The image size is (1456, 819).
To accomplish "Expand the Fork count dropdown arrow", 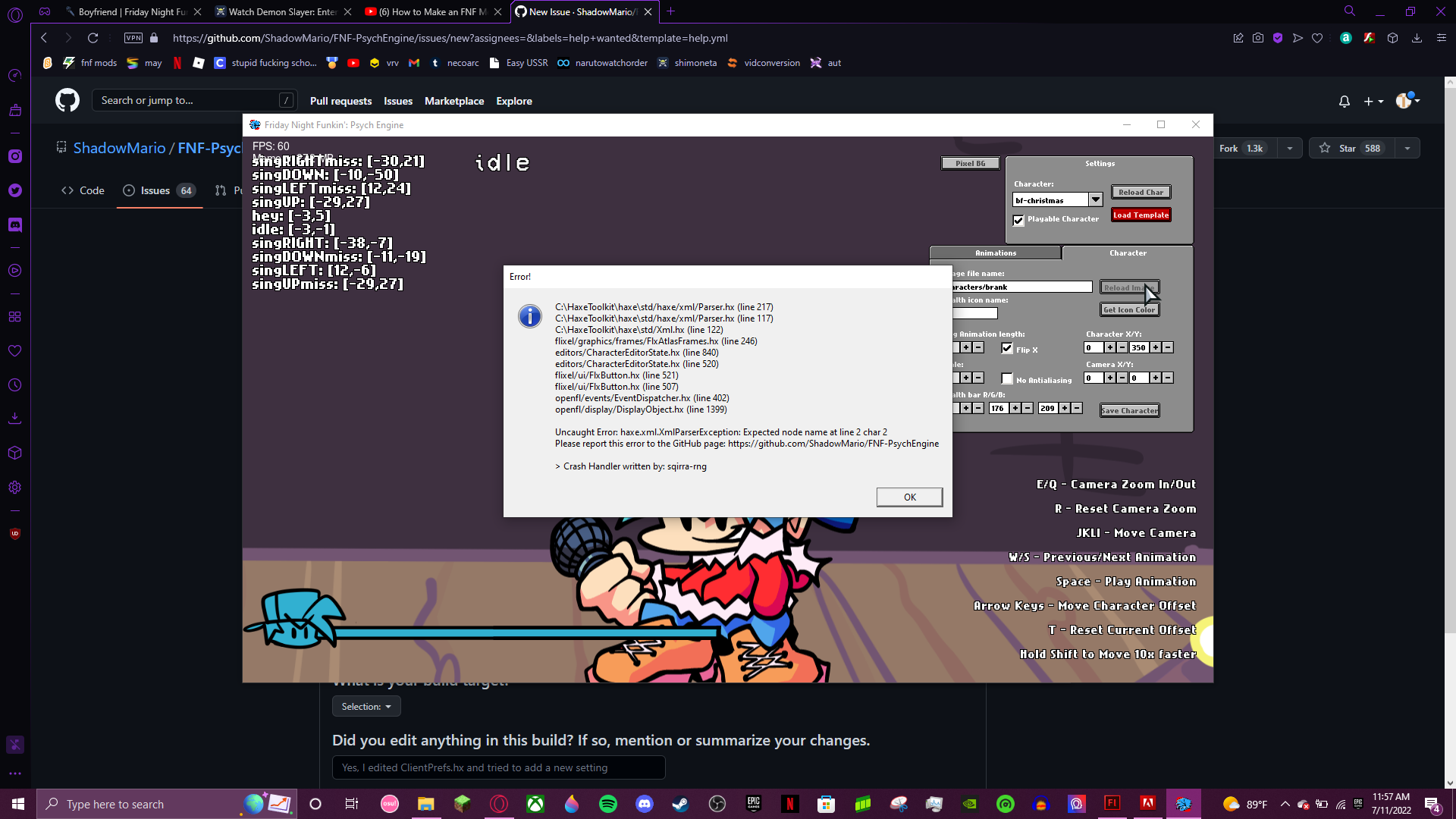I will pos(1290,148).
